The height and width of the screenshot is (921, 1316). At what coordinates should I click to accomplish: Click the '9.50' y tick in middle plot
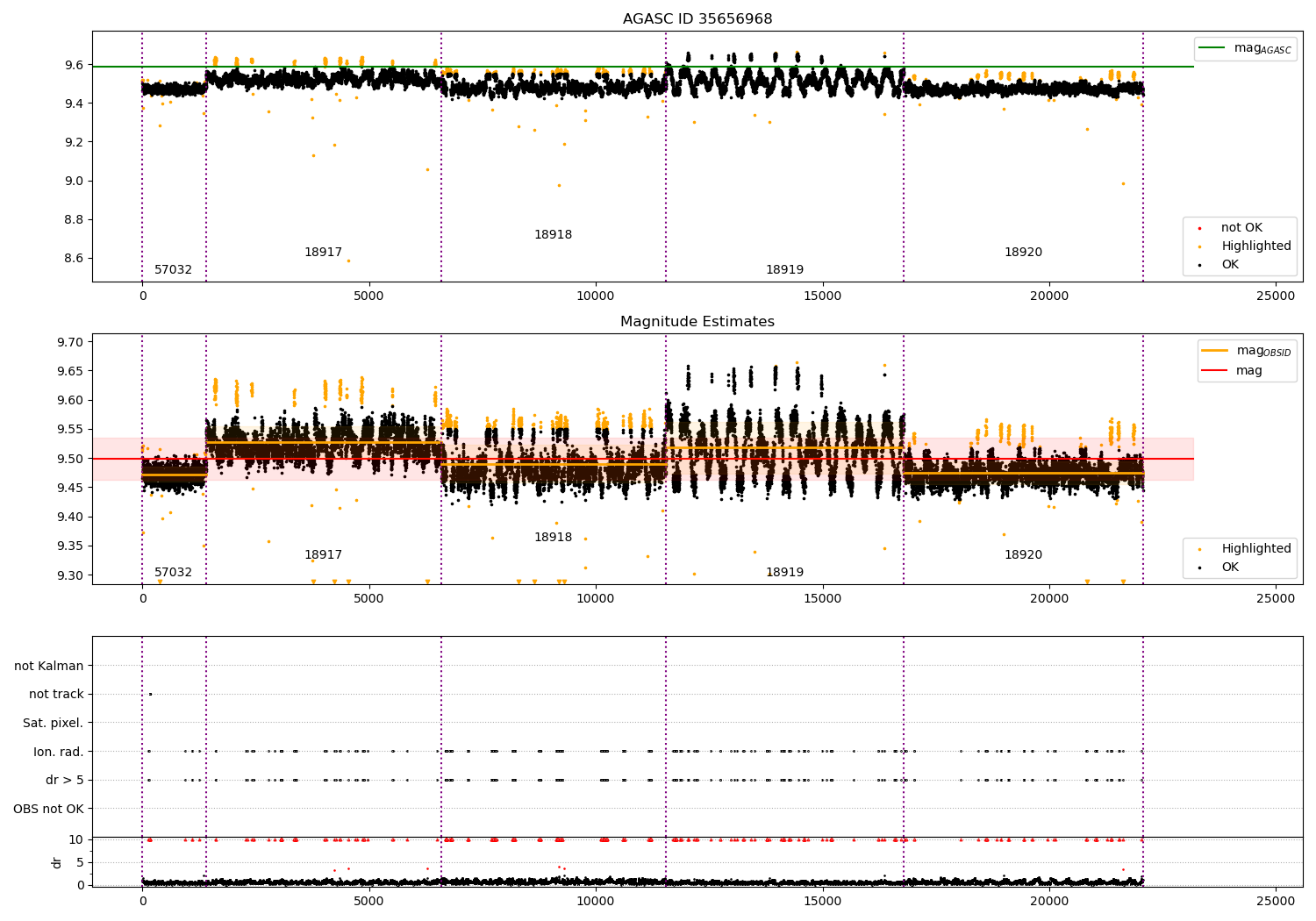69,460
